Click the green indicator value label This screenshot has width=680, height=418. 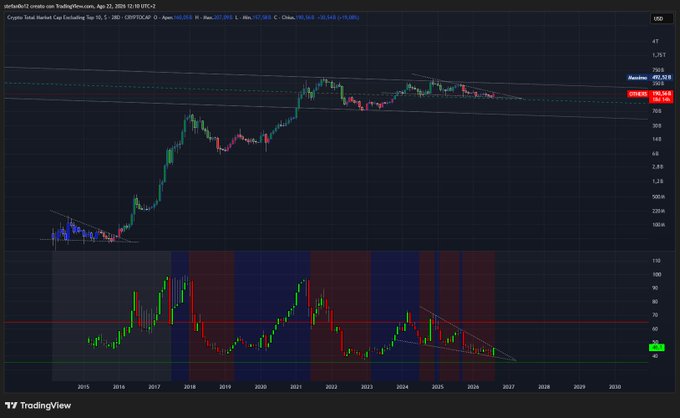[657, 347]
